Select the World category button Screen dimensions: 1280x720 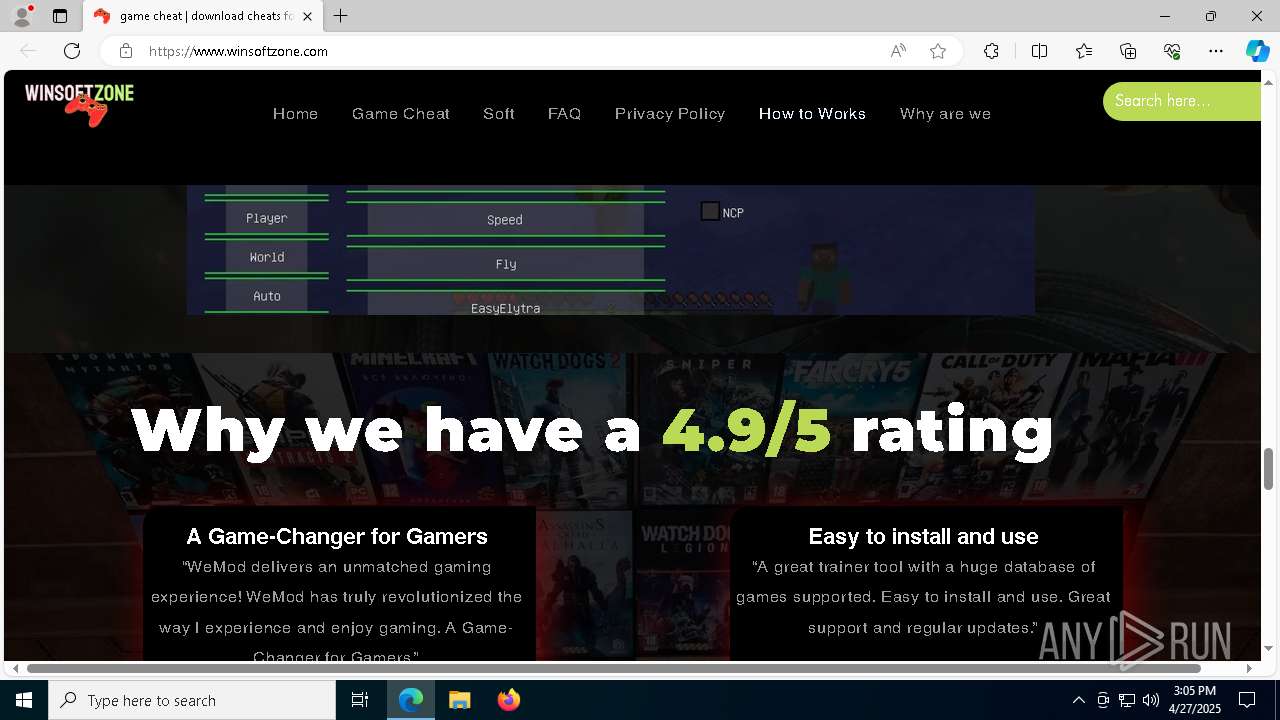266,257
